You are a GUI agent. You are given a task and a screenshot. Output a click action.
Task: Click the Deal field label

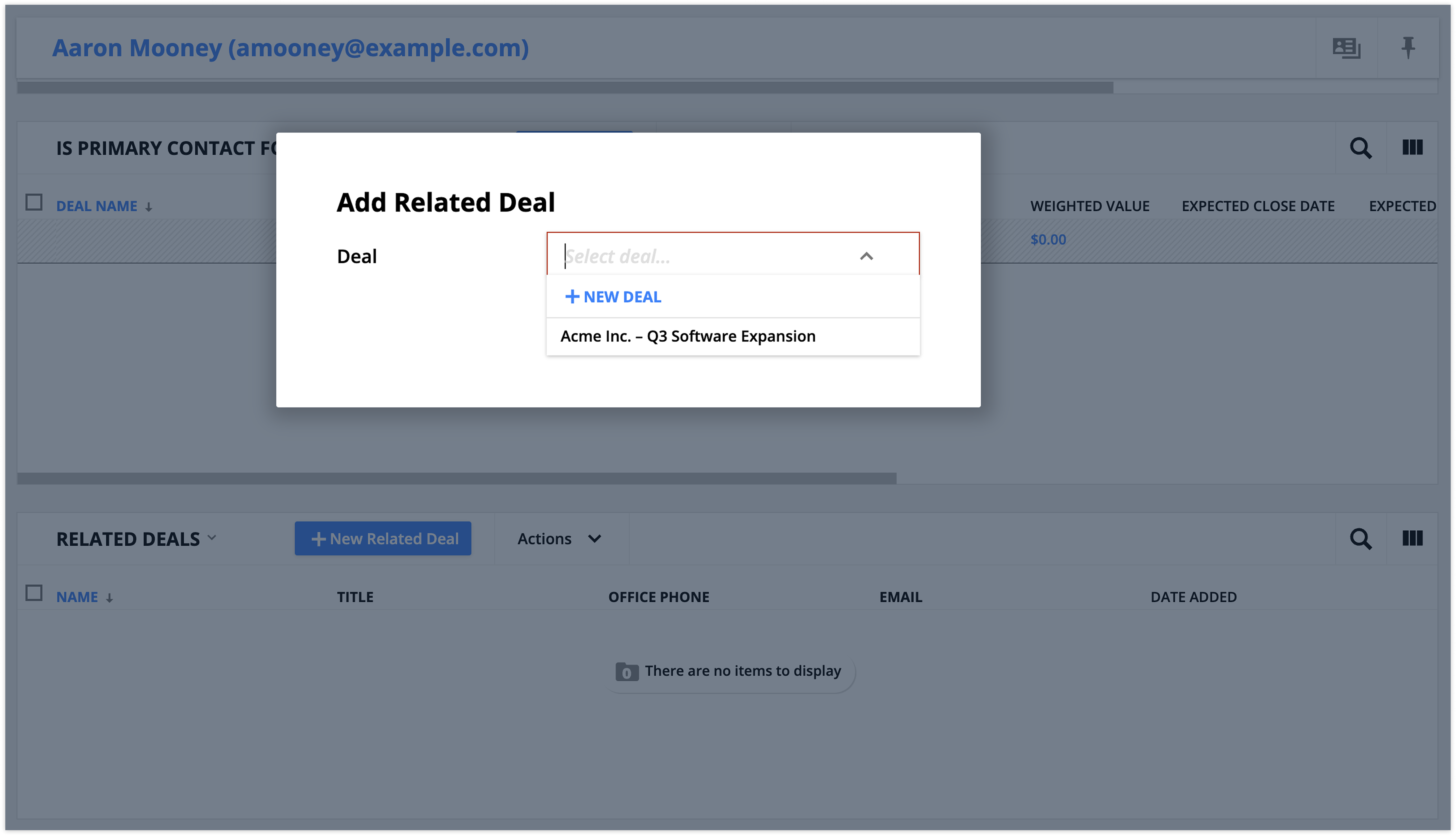point(356,256)
